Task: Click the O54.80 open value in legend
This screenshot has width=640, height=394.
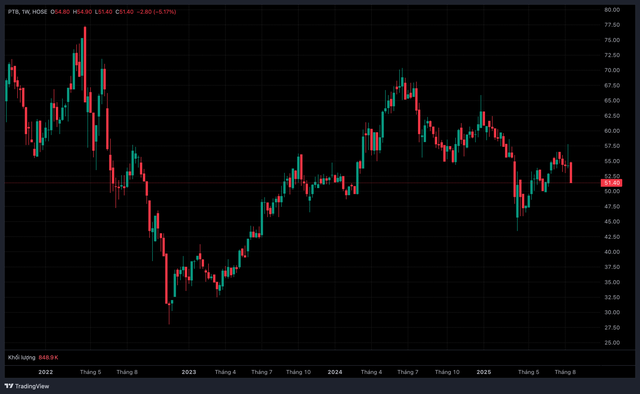Action: click(x=60, y=12)
